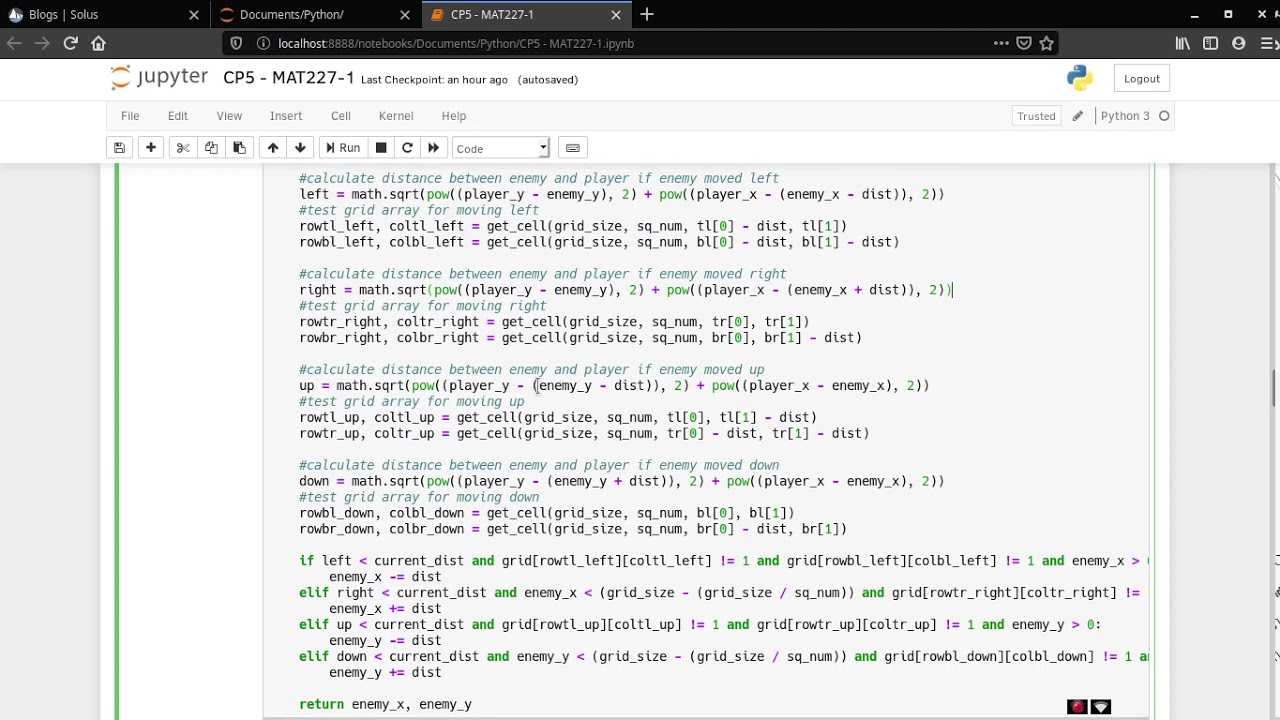This screenshot has width=1280, height=720.
Task: Open the View menu
Action: pos(229,116)
